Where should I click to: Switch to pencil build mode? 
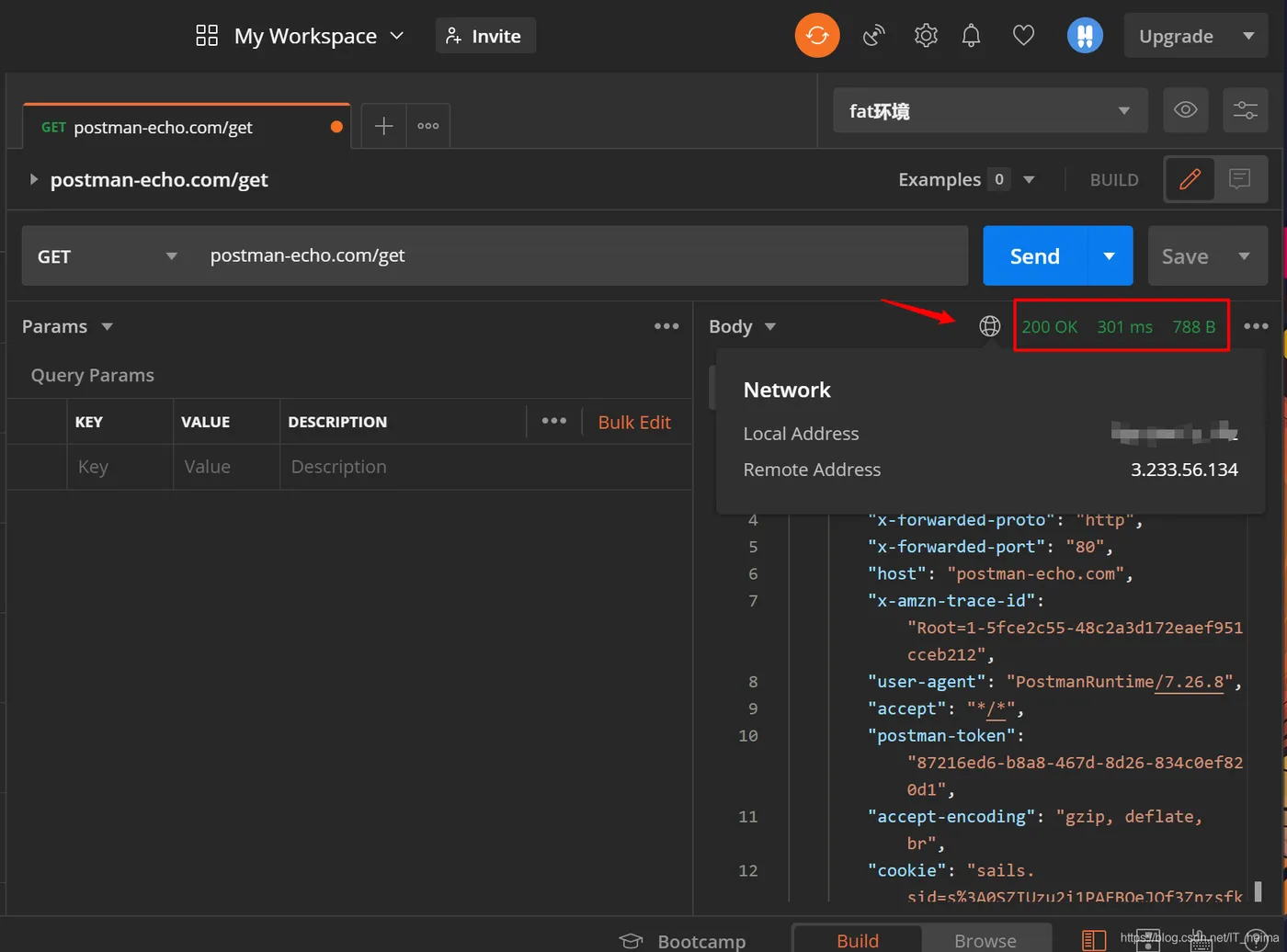coord(1190,179)
